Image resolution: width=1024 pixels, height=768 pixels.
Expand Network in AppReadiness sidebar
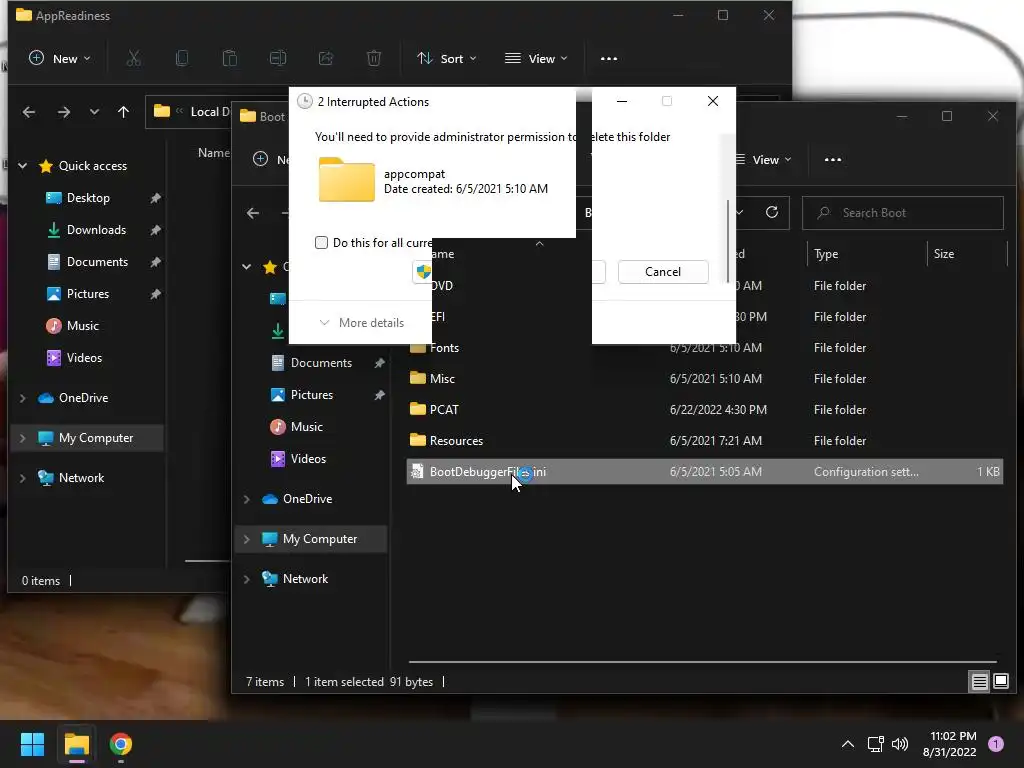coord(23,478)
